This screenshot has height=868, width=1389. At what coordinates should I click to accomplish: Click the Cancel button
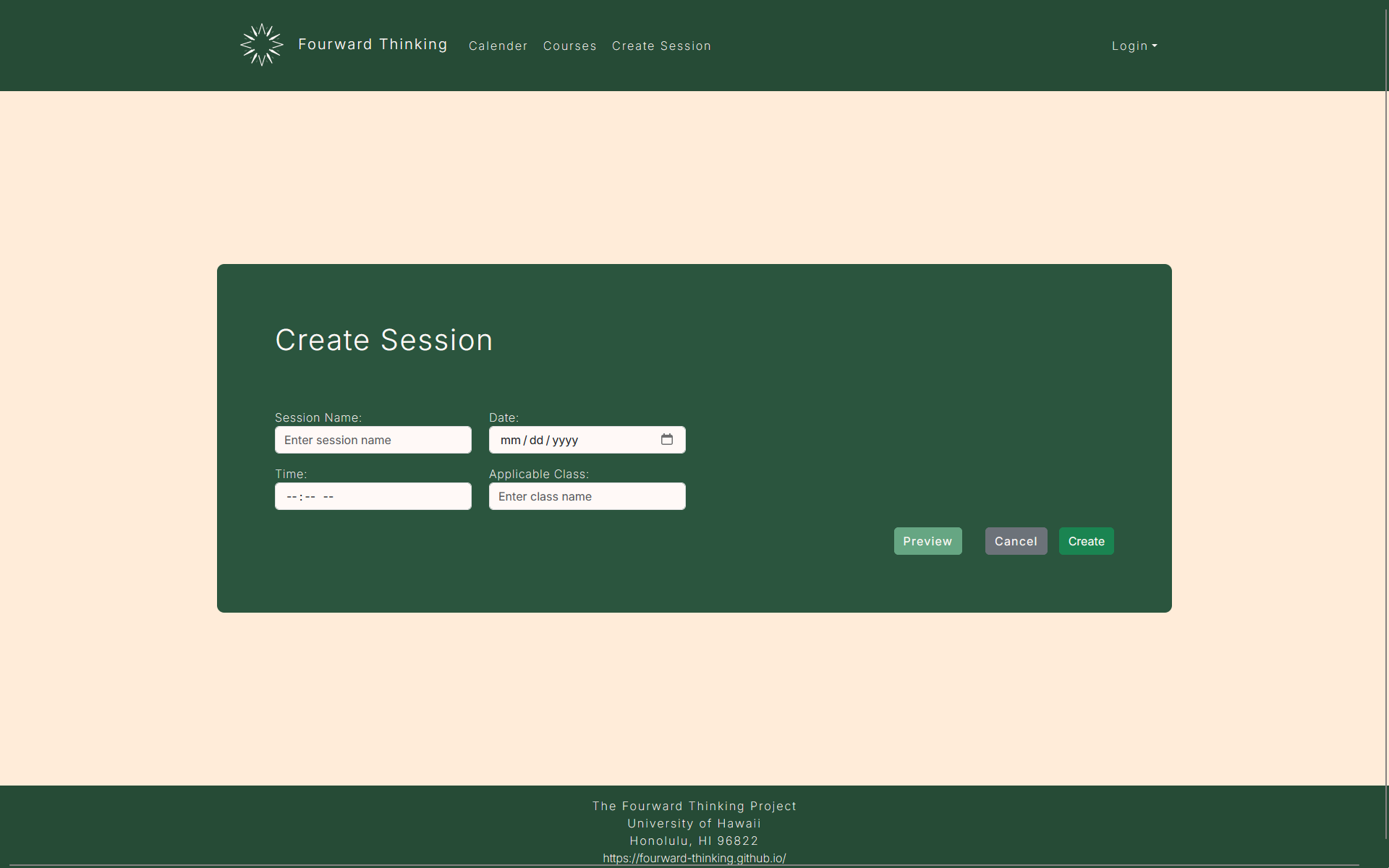pyautogui.click(x=1016, y=541)
